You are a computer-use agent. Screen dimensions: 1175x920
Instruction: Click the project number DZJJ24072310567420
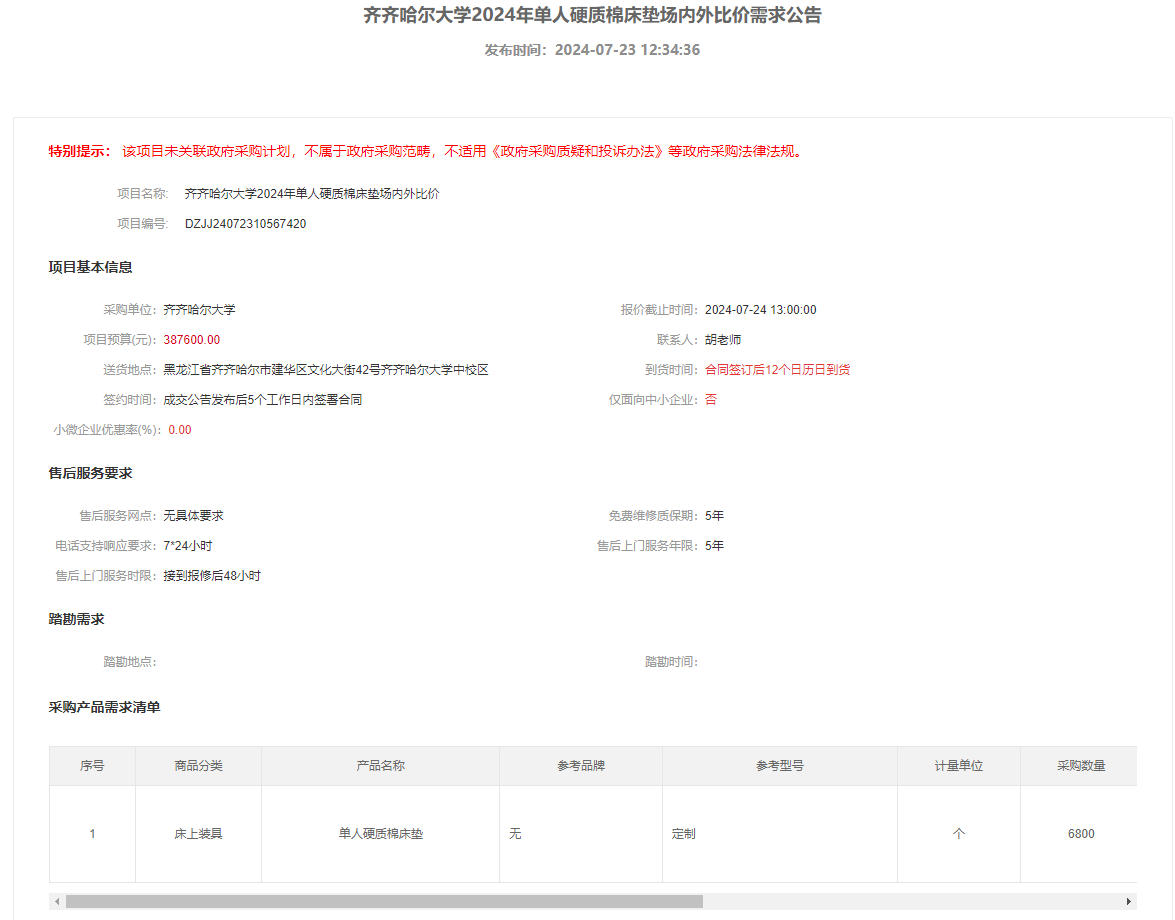coord(245,224)
